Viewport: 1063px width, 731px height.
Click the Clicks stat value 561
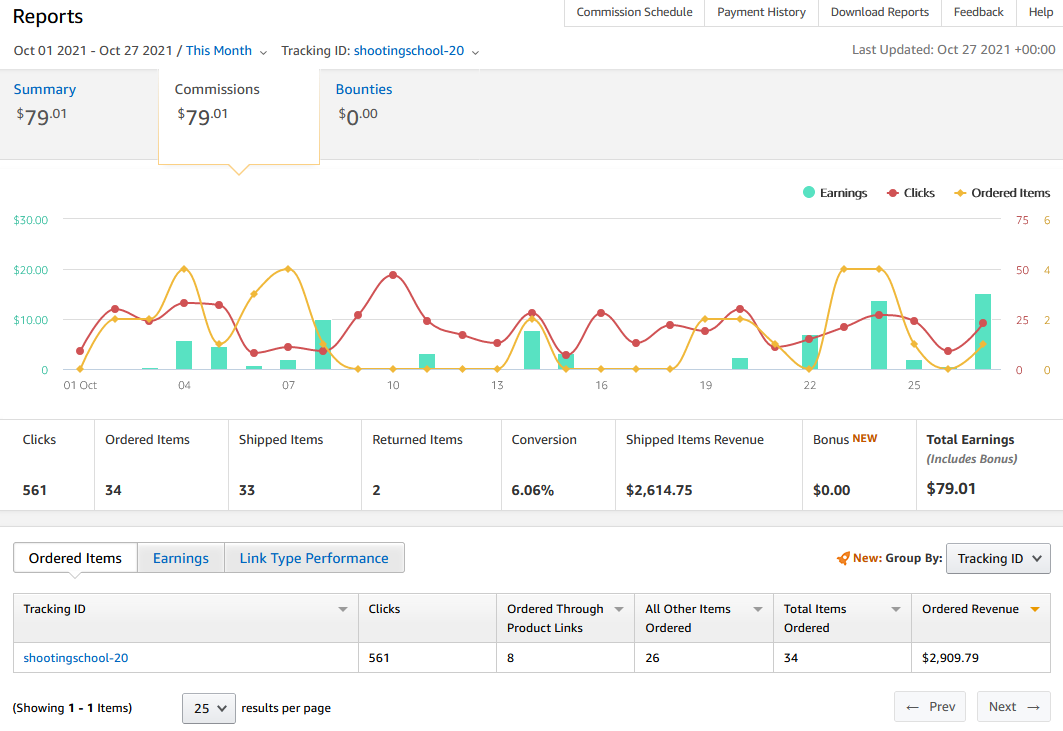[35, 490]
